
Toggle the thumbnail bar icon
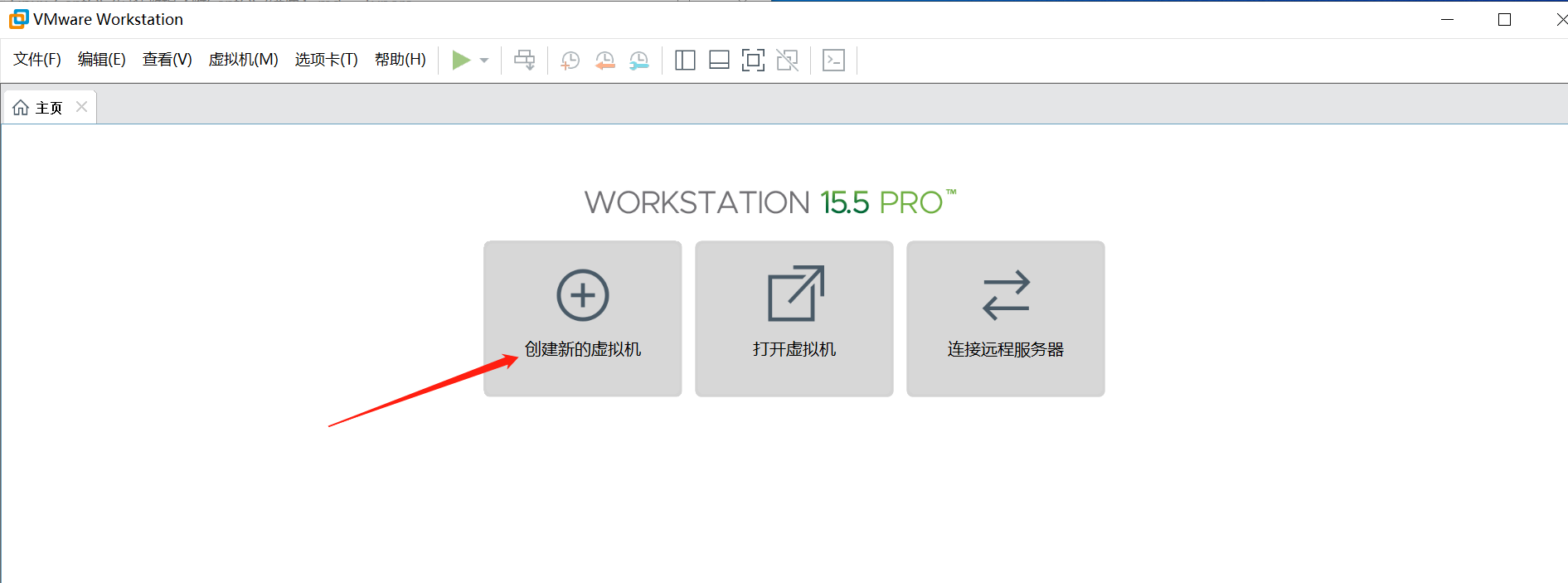click(719, 60)
